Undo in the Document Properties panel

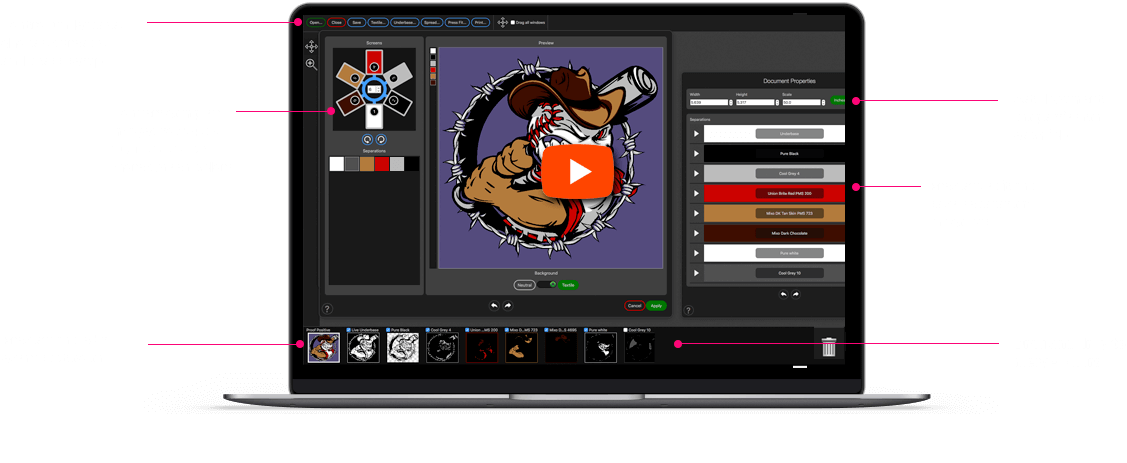point(783,294)
